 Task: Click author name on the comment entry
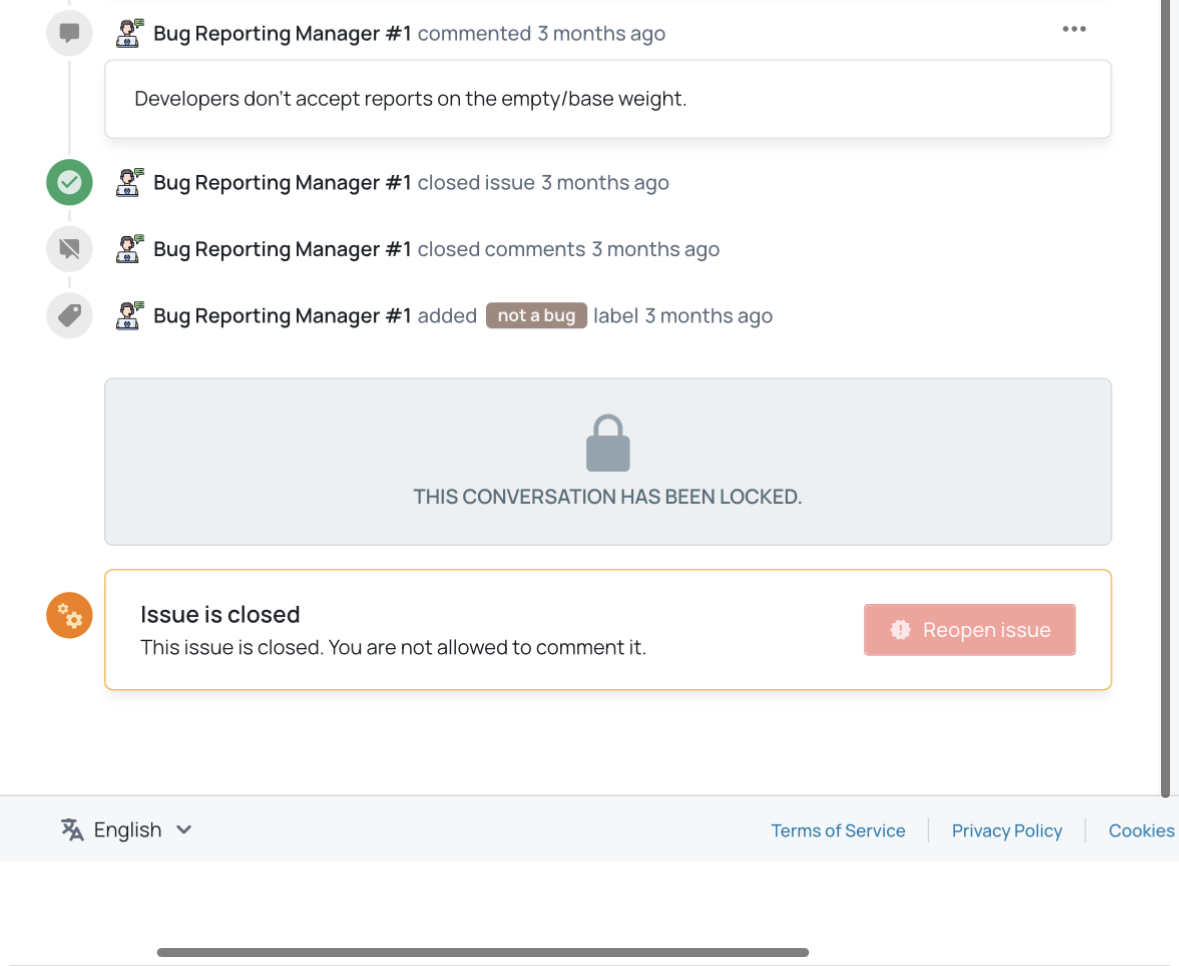[282, 34]
